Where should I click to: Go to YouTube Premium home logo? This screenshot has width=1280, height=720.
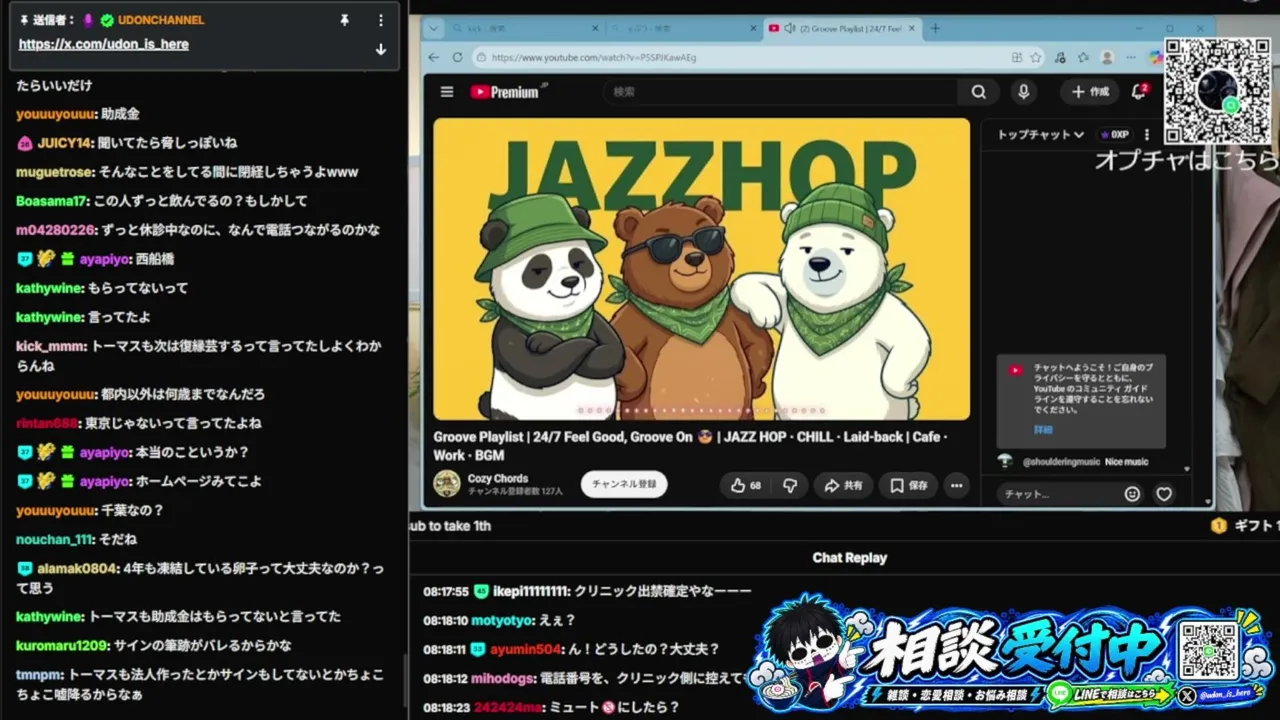point(509,92)
